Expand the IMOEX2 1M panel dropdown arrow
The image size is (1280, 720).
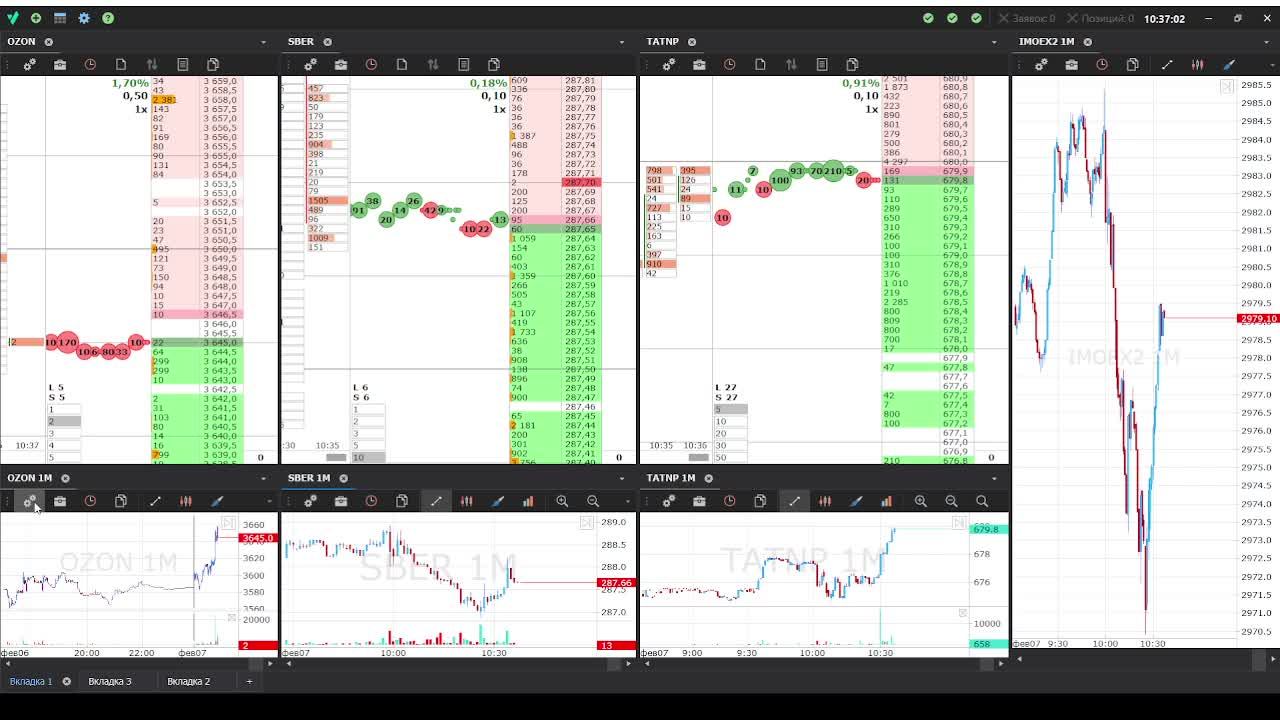coord(1266,42)
